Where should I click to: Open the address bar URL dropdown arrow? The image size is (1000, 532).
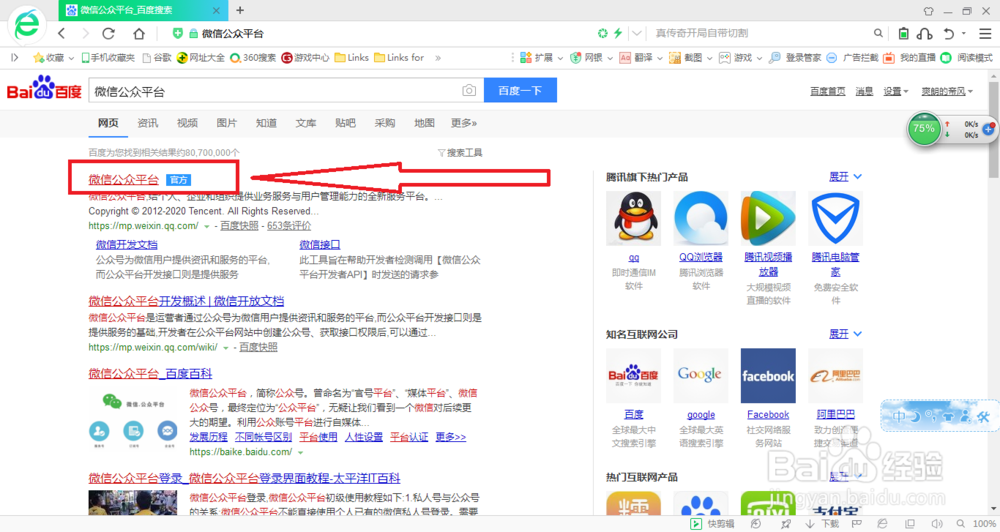636,33
